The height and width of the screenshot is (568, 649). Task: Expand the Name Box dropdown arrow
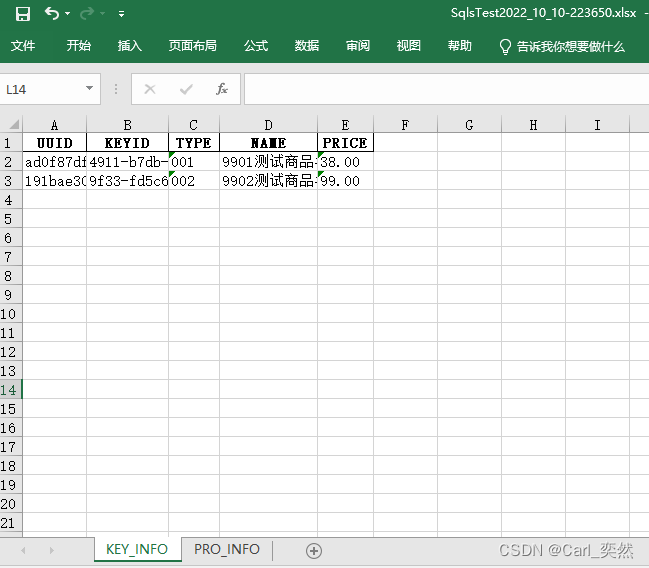click(89, 88)
